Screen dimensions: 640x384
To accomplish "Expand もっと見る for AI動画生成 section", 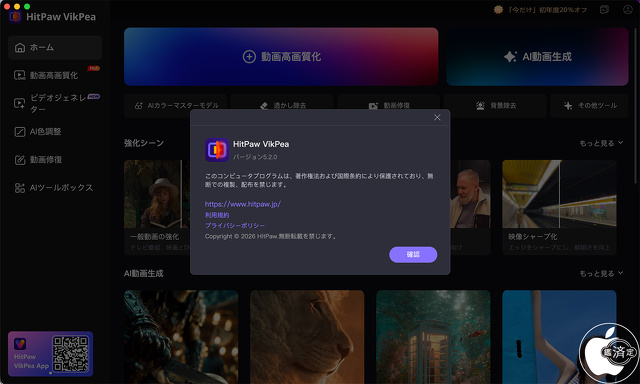I will tap(601, 273).
